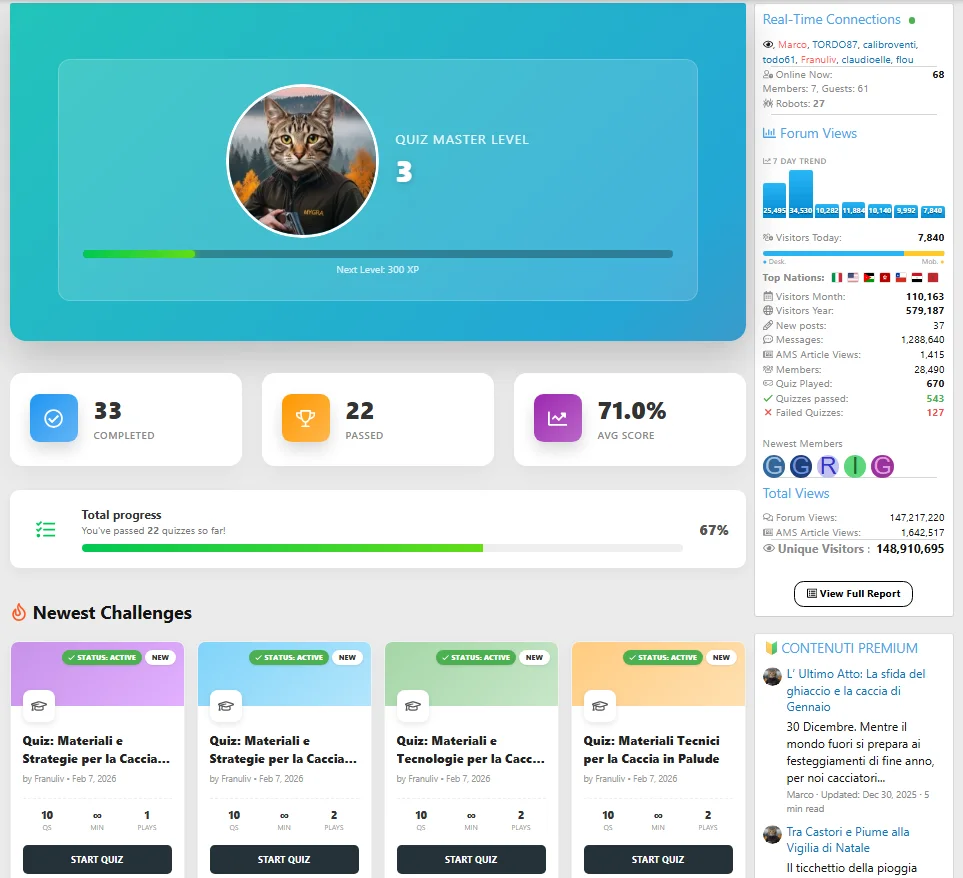Open the purple 'G' newest member avatar
963x878 pixels.
(881, 466)
